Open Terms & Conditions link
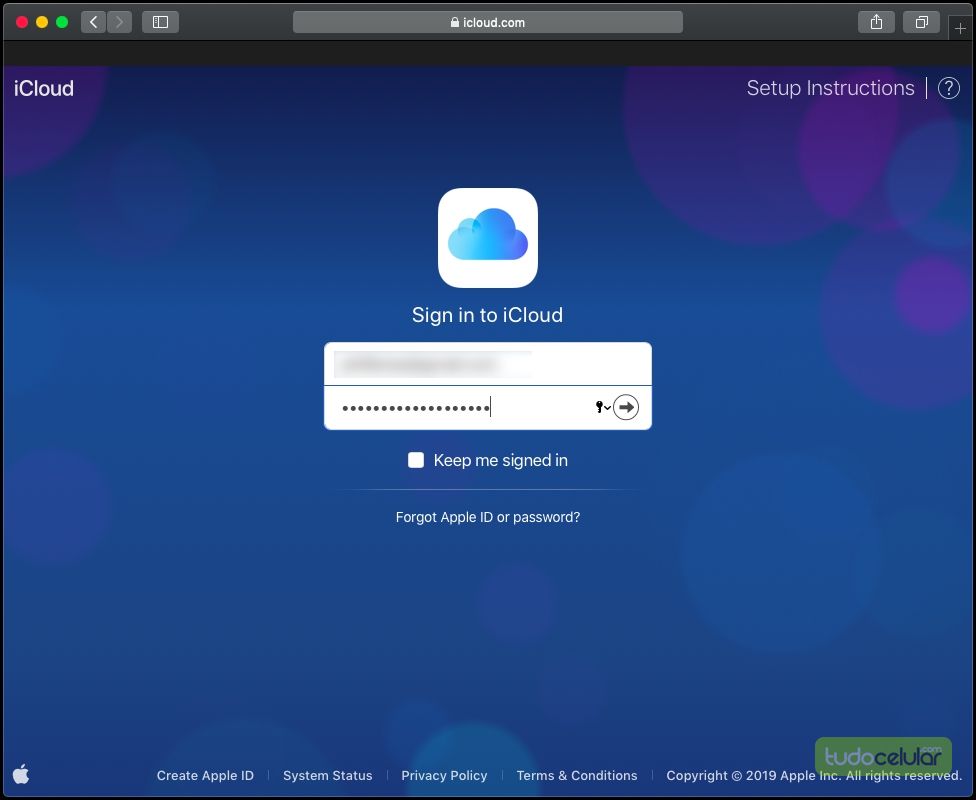The image size is (976, 800). (576, 775)
